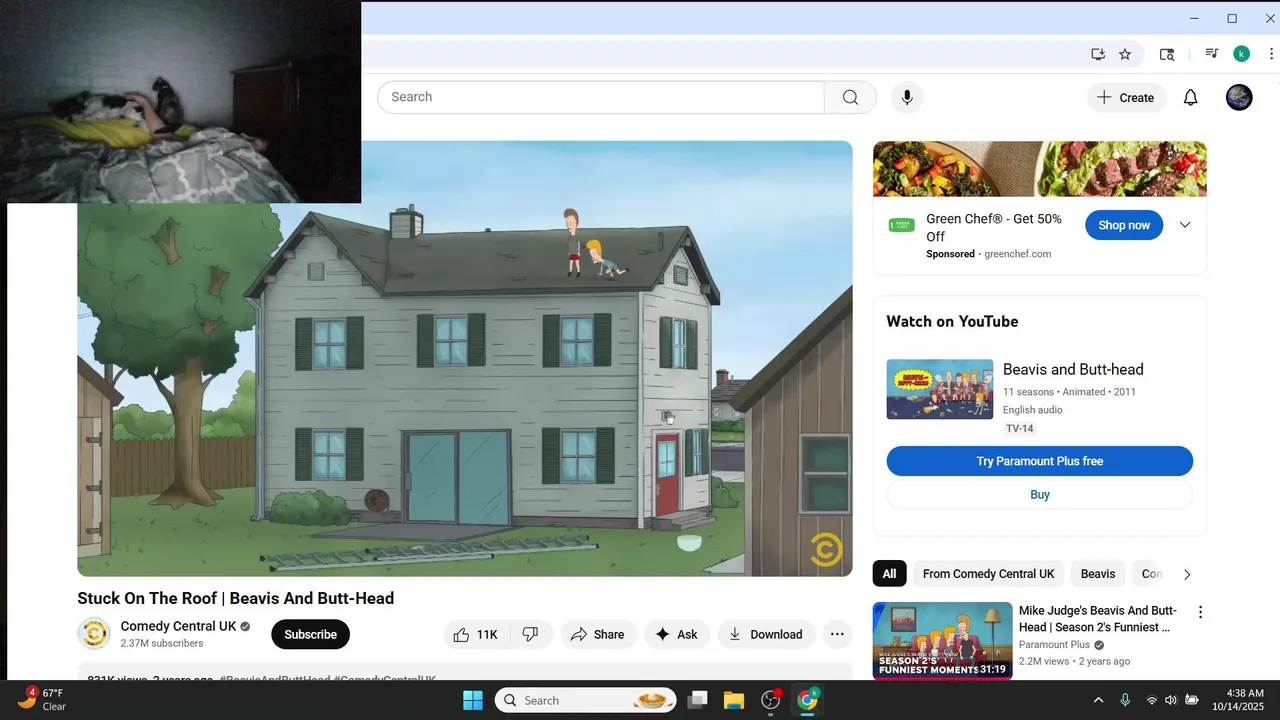Viewport: 1280px width, 720px height.
Task: Select the All filter chip
Action: pyautogui.click(x=889, y=574)
